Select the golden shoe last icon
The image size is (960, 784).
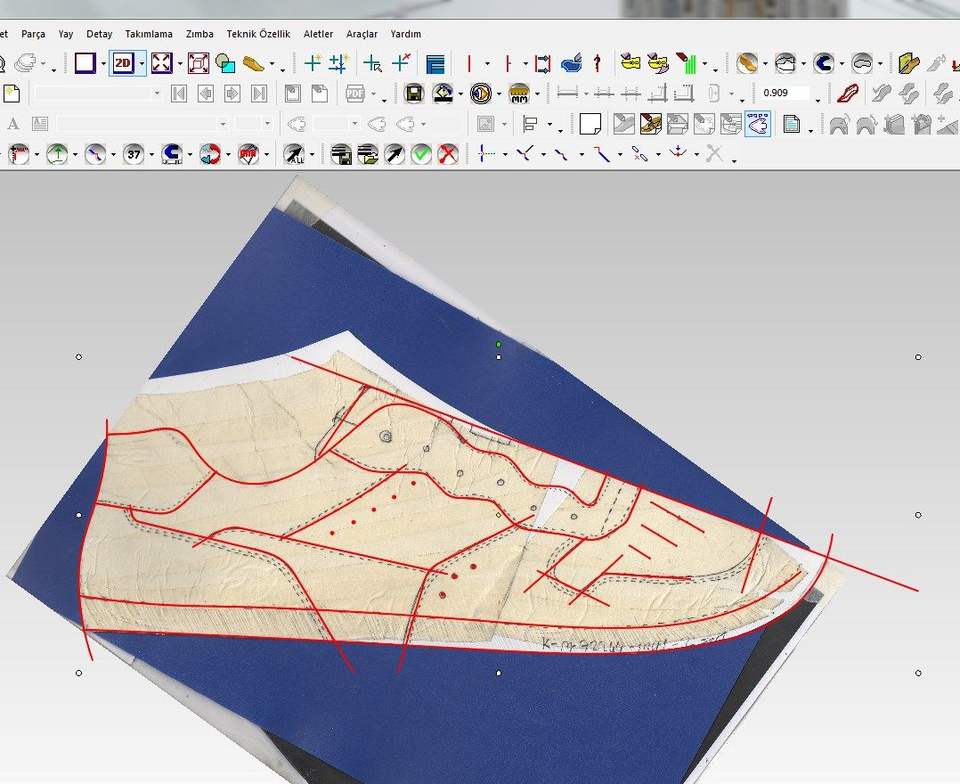pos(253,63)
